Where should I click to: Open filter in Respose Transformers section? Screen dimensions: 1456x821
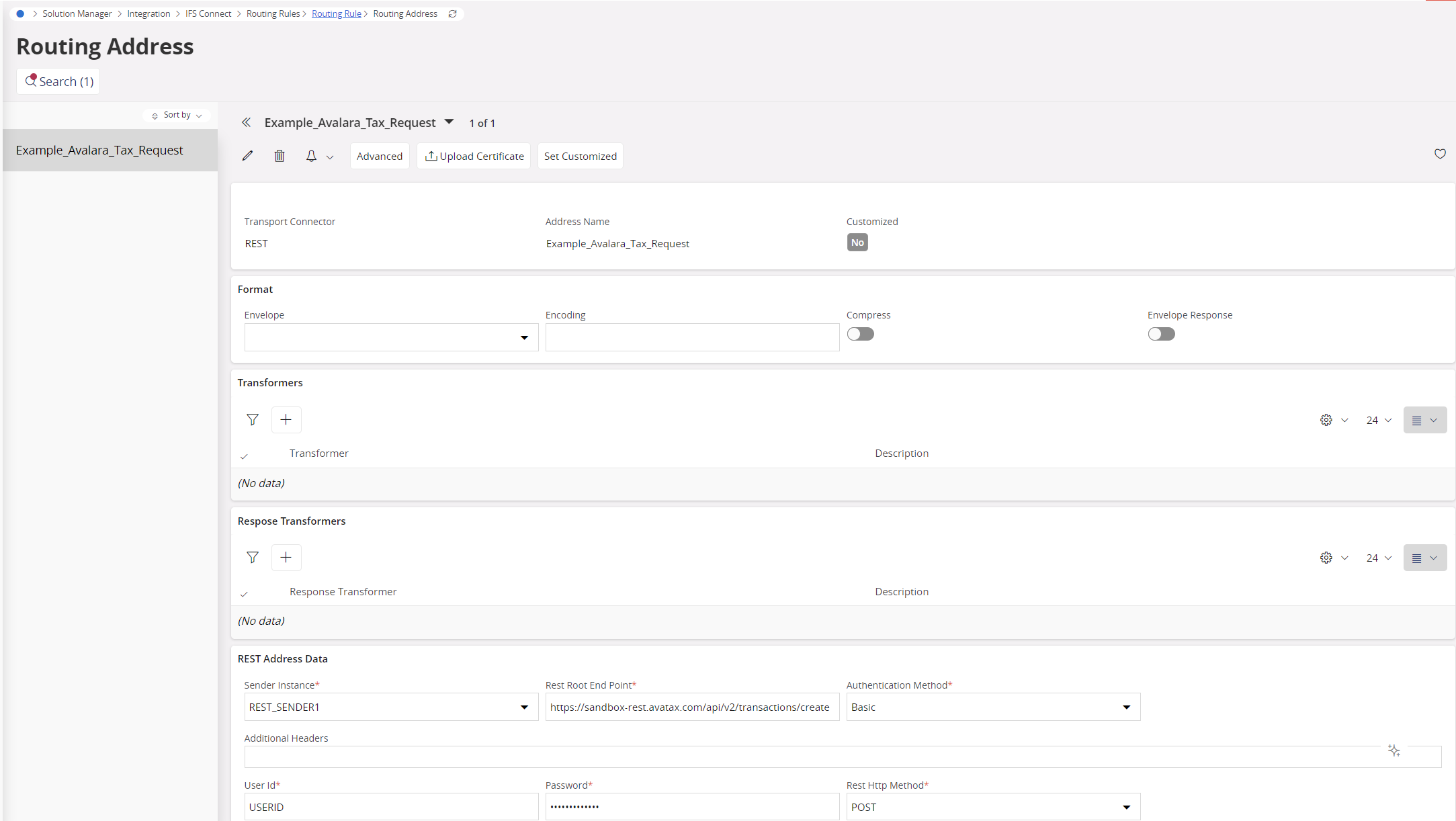coord(253,558)
